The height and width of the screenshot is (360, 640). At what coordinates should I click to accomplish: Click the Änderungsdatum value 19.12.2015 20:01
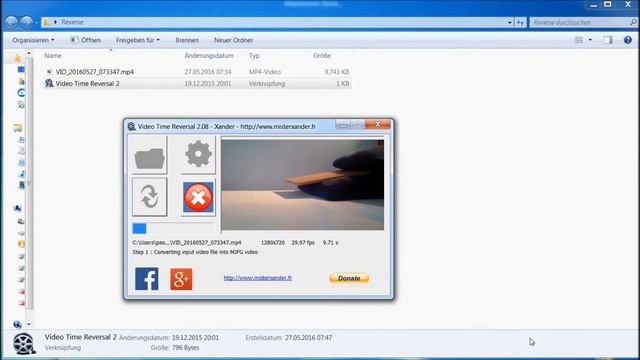pyautogui.click(x=195, y=338)
